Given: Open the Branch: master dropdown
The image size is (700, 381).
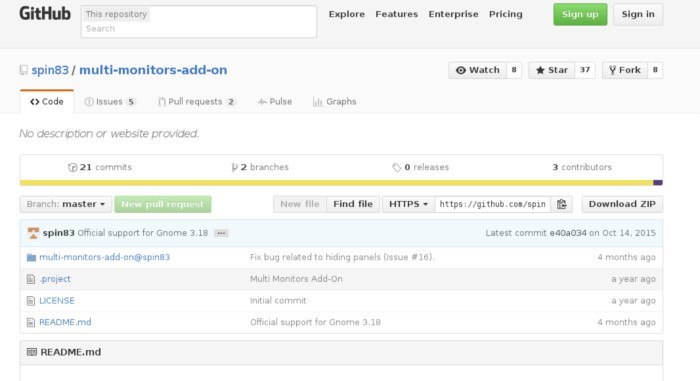Looking at the screenshot, I should pyautogui.click(x=66, y=204).
